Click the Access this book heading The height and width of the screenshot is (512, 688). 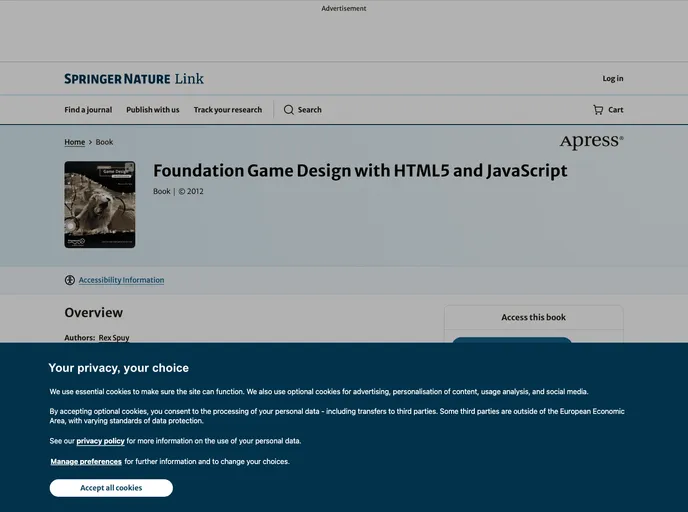click(534, 317)
